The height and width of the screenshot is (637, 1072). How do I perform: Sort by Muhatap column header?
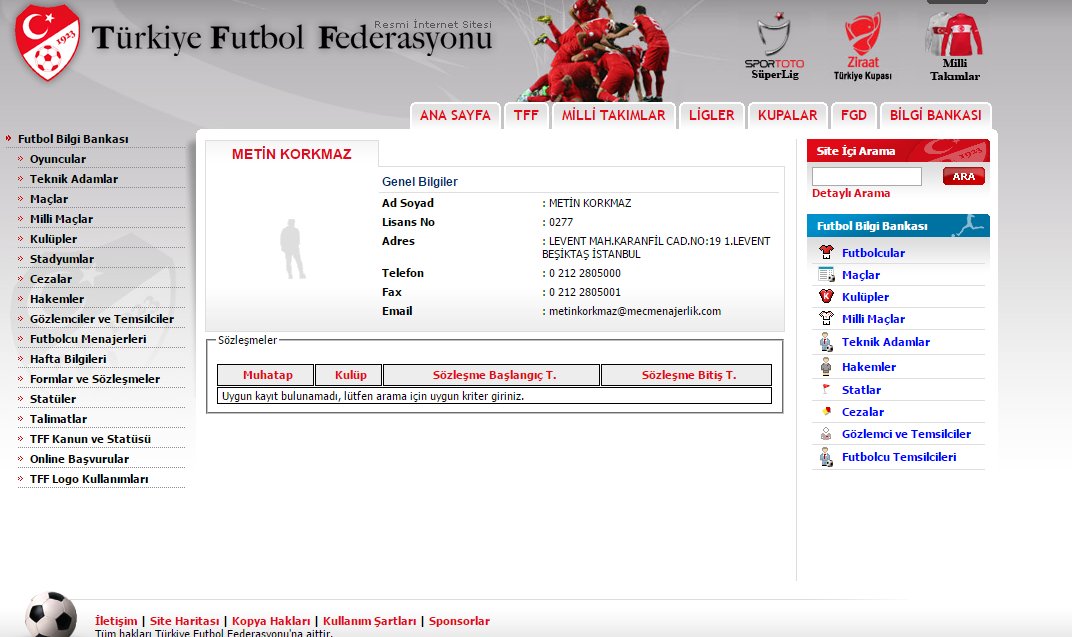coord(267,375)
